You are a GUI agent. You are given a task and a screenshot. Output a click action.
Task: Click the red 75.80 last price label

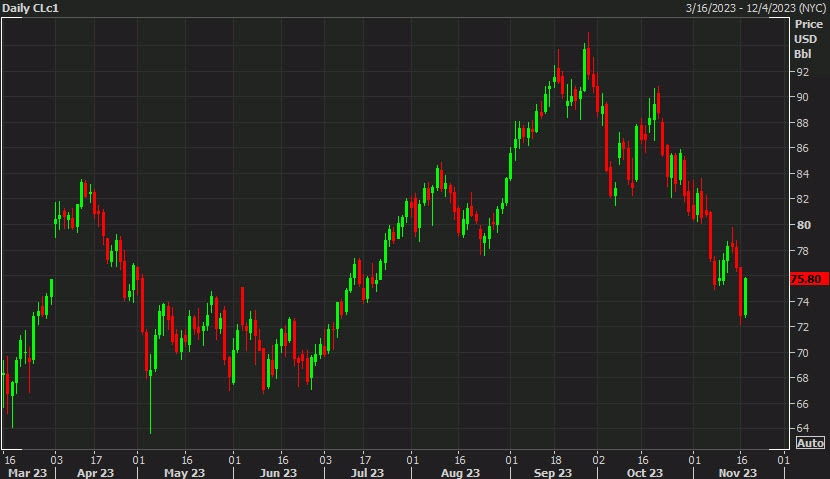coord(809,279)
